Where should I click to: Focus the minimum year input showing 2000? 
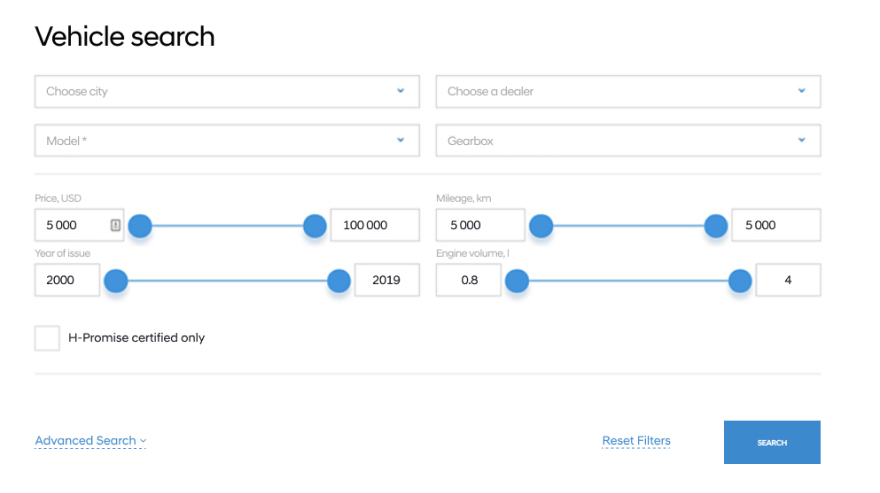pos(67,281)
